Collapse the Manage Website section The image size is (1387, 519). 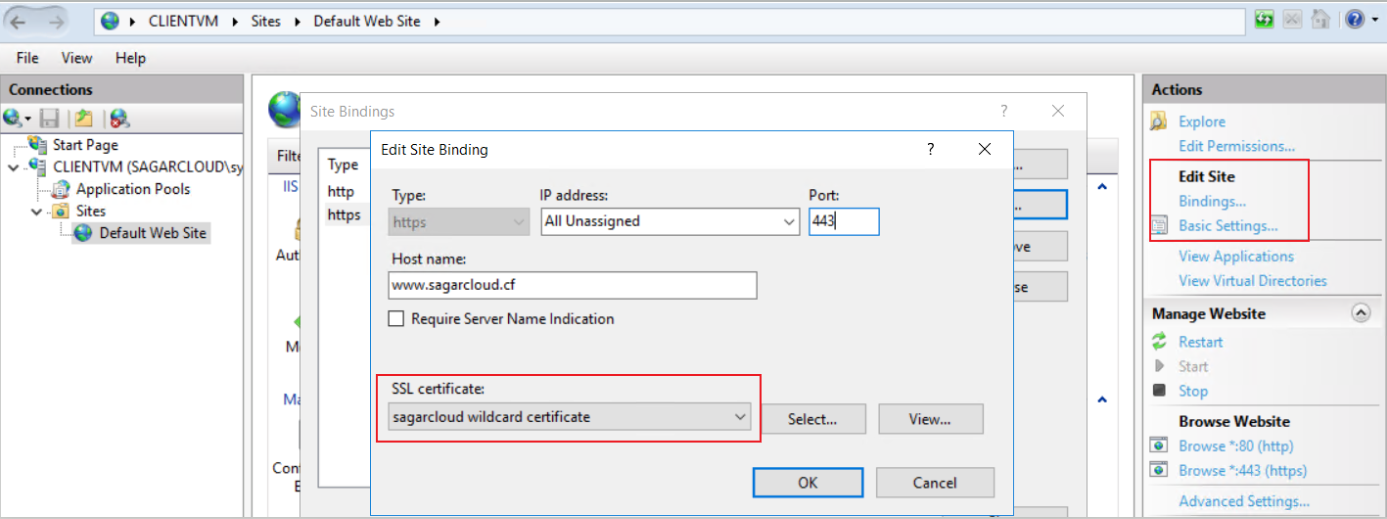click(1360, 313)
